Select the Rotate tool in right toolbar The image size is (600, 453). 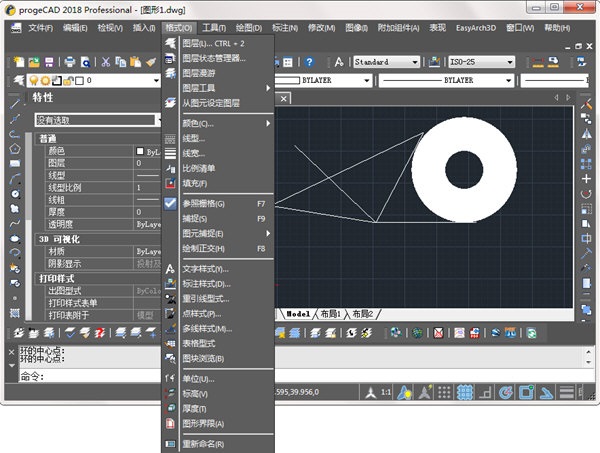point(586,194)
